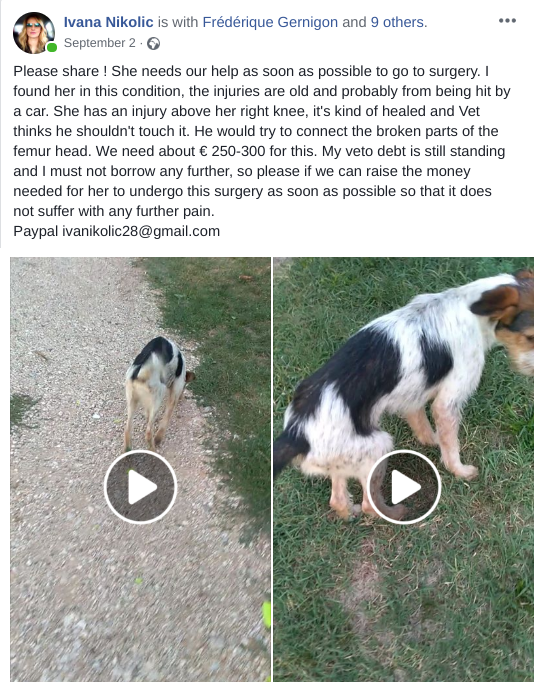Screen dimensions: 544x682
Task: Click the public globe privacy icon
Action: click(153, 43)
